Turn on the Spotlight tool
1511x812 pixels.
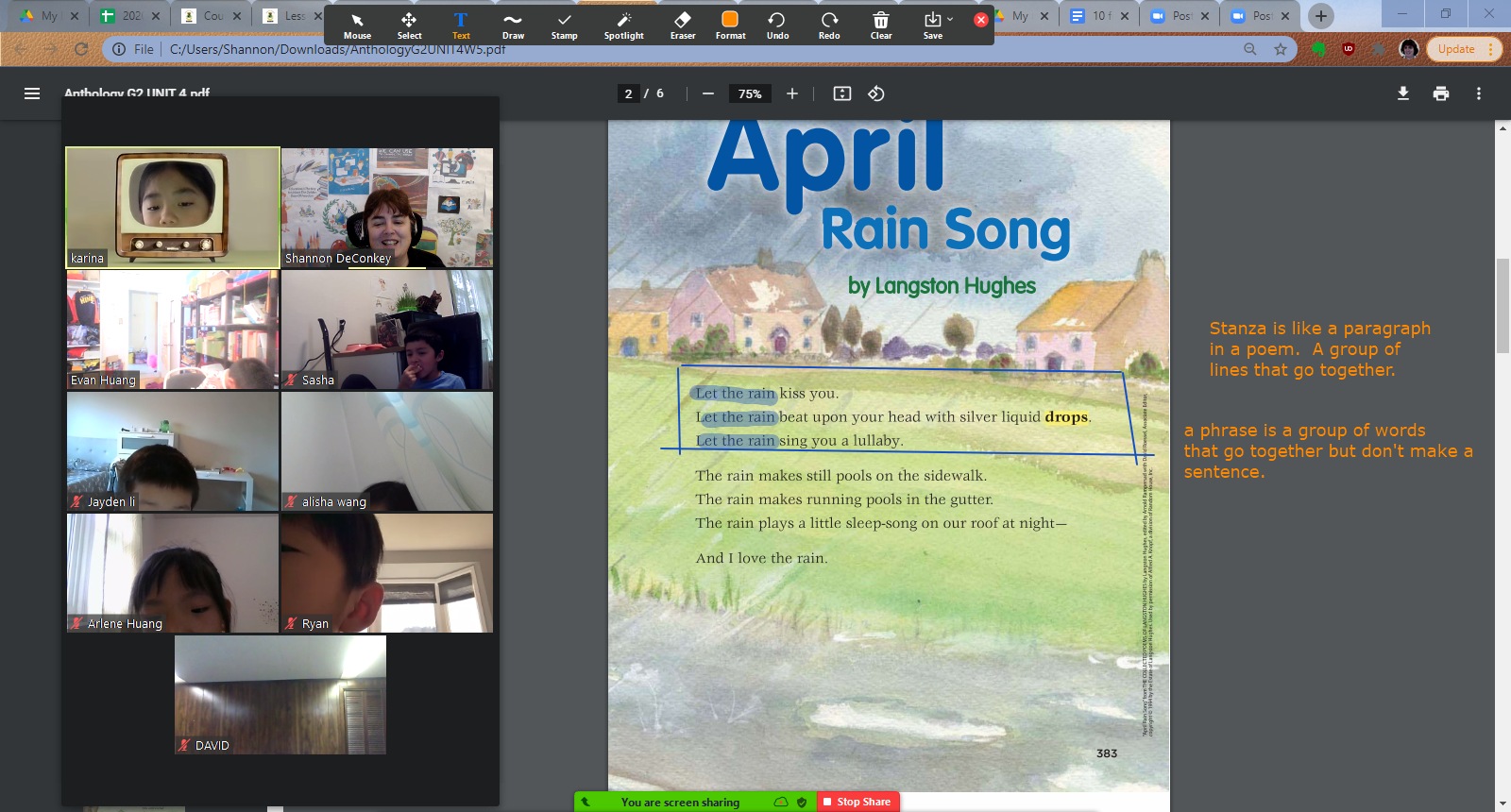click(x=624, y=25)
